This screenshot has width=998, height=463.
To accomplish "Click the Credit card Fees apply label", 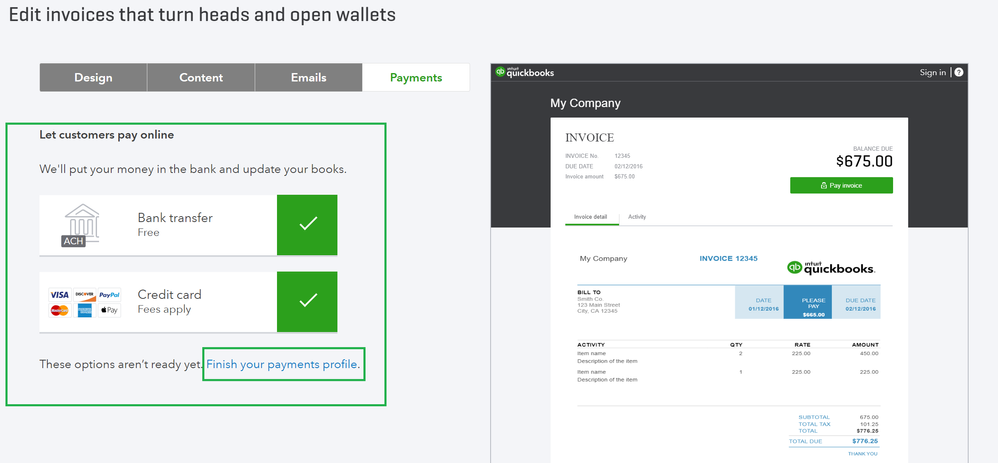I will (169, 302).
